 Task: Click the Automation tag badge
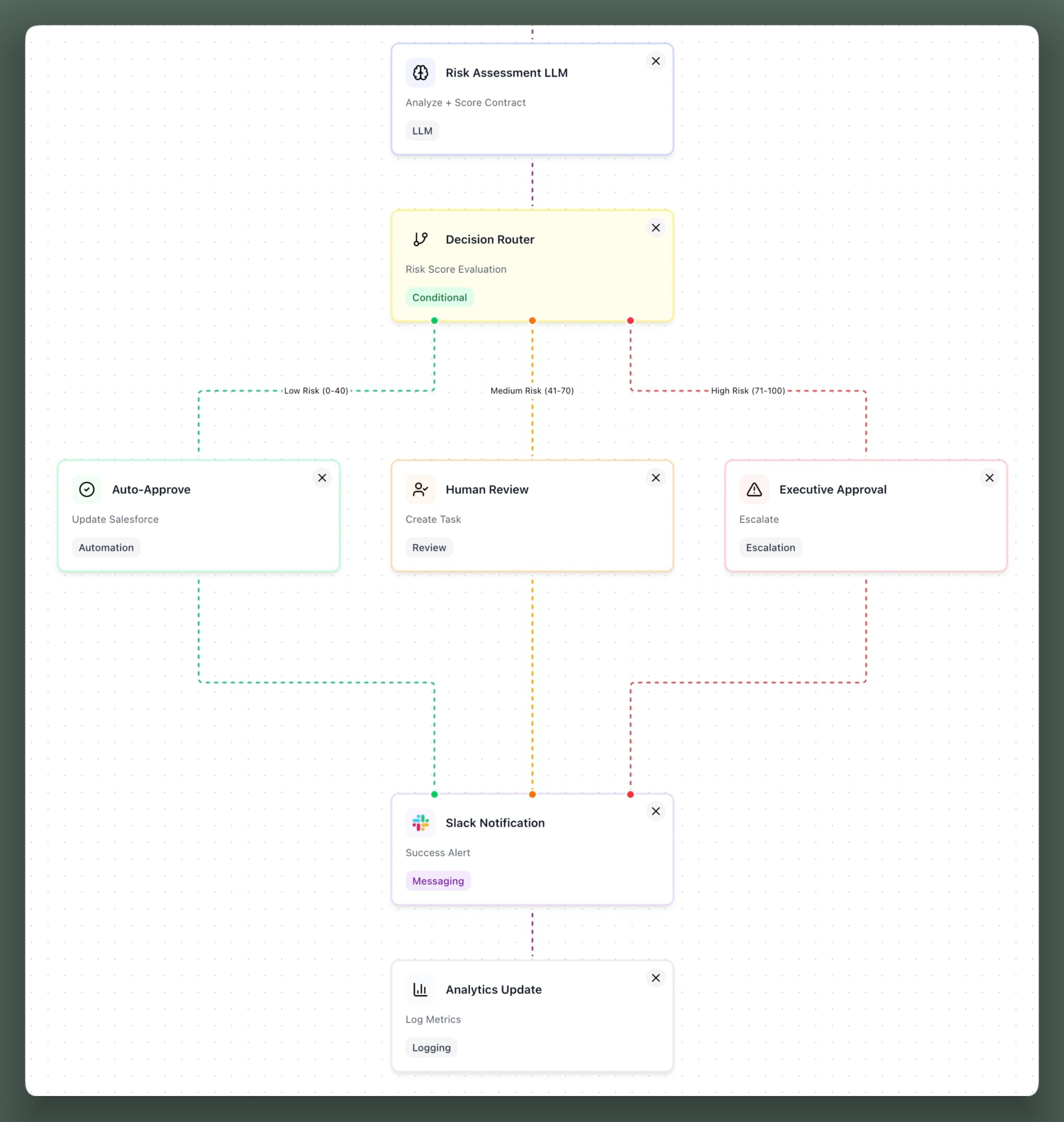106,547
